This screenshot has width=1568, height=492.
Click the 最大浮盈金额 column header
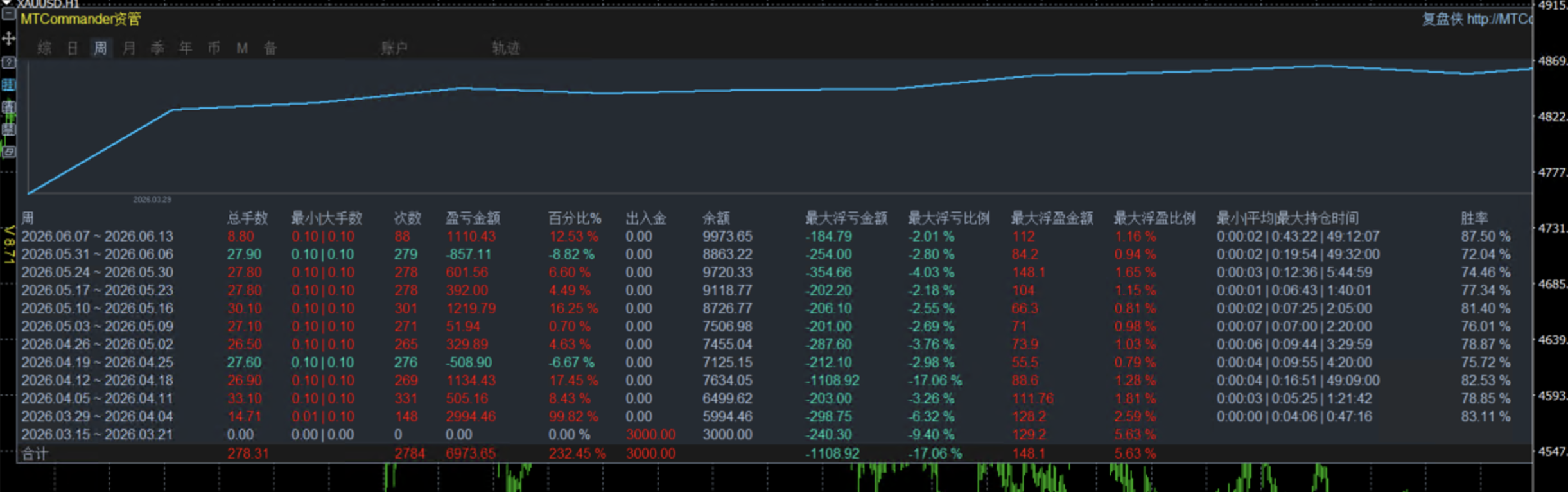(1052, 218)
